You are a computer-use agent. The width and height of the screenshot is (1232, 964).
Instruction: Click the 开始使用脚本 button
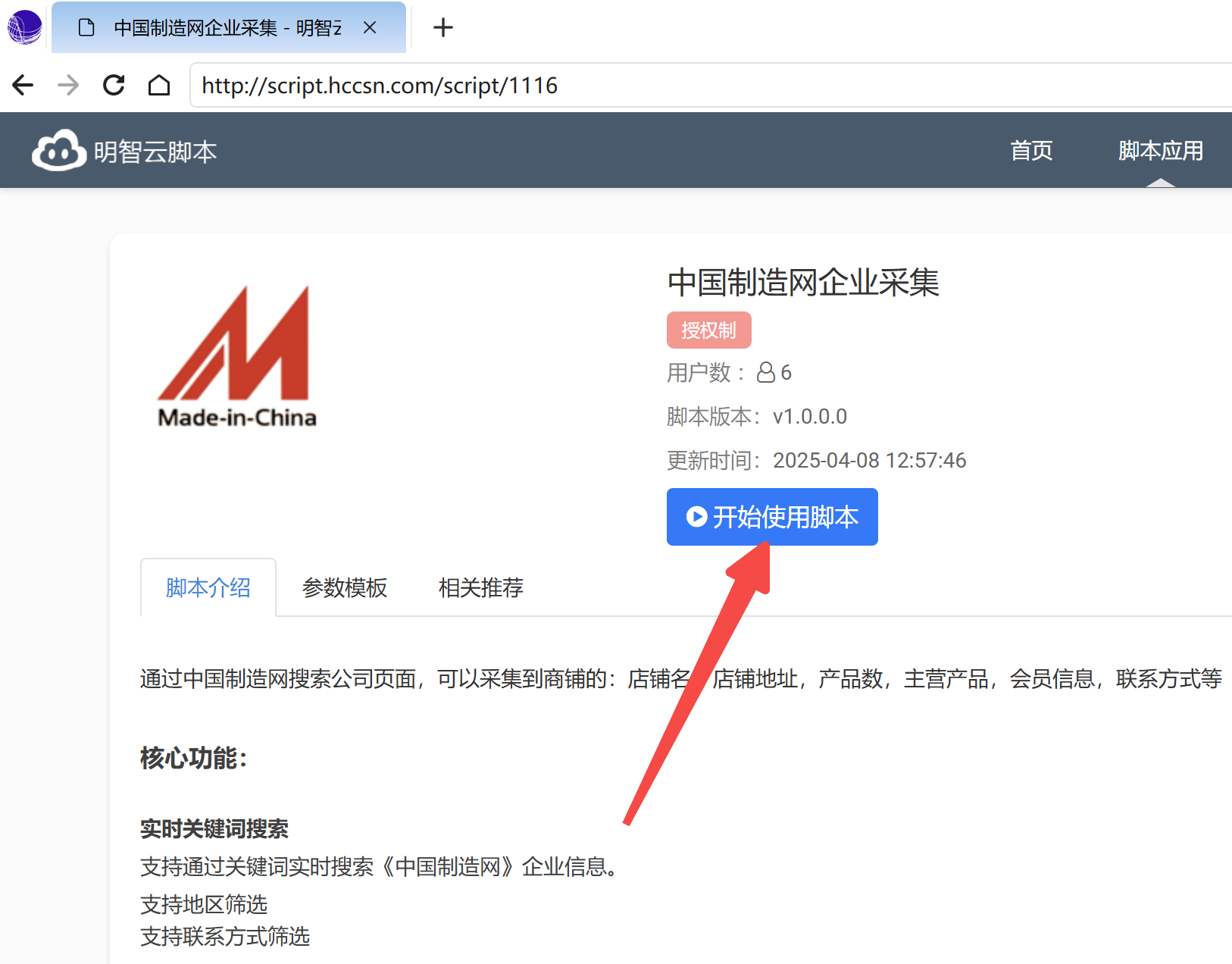(772, 517)
